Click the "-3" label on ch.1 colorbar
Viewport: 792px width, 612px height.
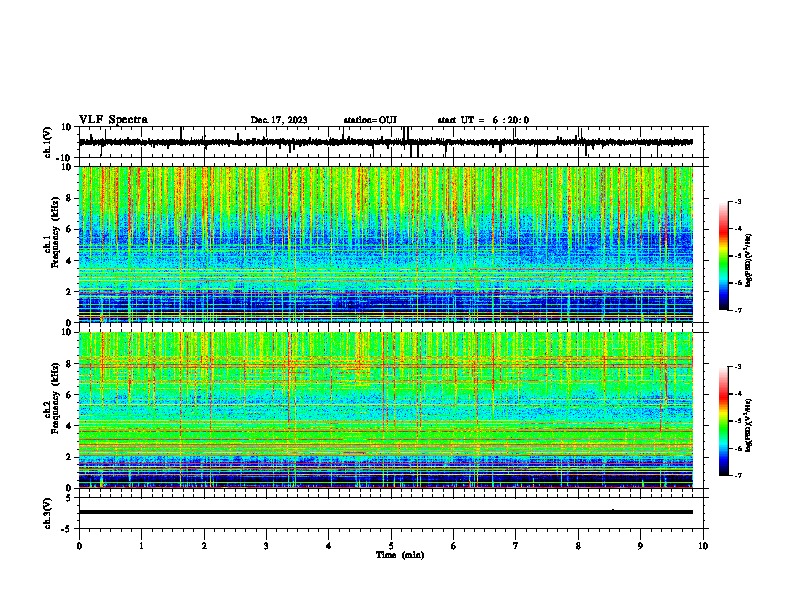738,201
